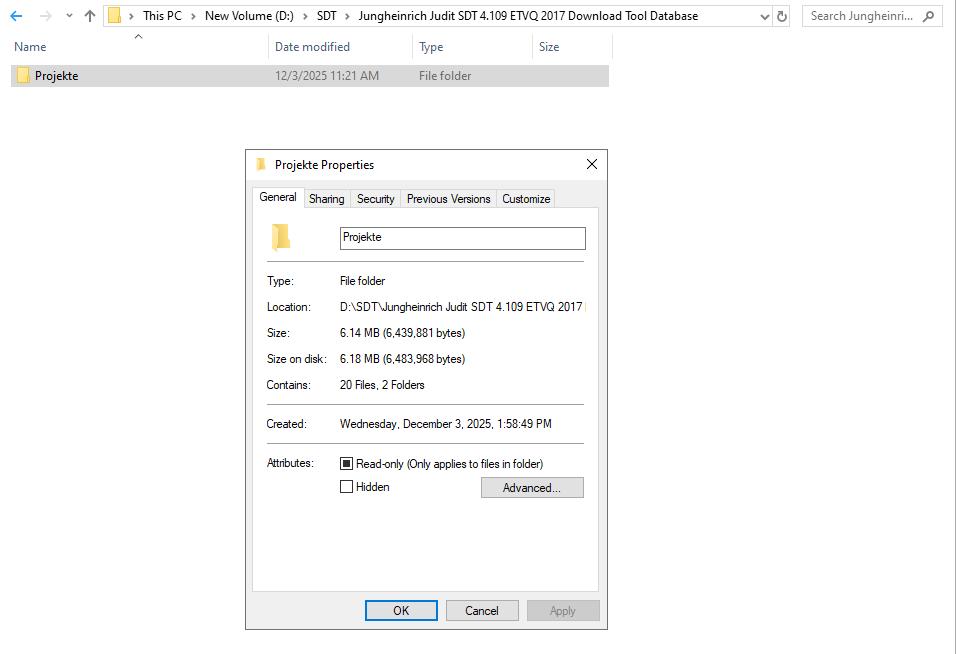
Task: Click the Cancel button
Action: click(x=482, y=611)
